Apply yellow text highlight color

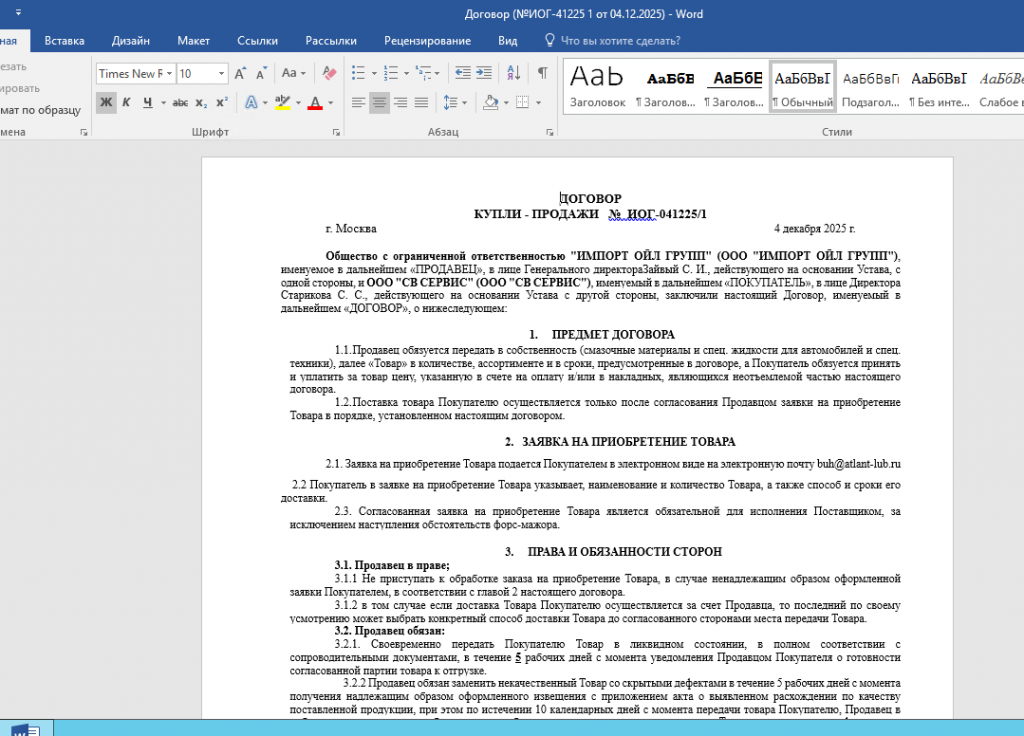tap(282, 103)
